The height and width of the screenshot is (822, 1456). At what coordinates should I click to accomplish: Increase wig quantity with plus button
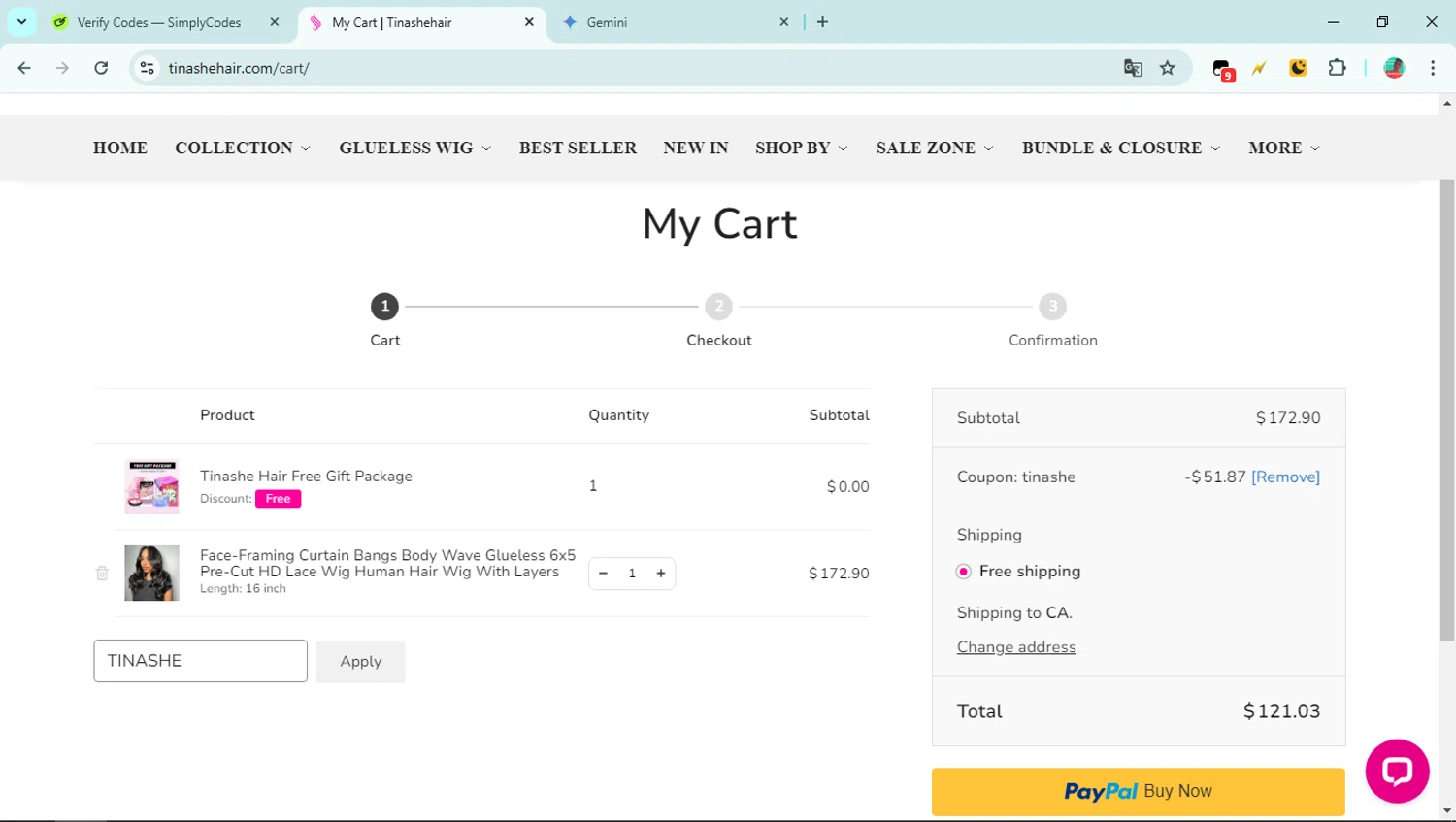(x=661, y=574)
